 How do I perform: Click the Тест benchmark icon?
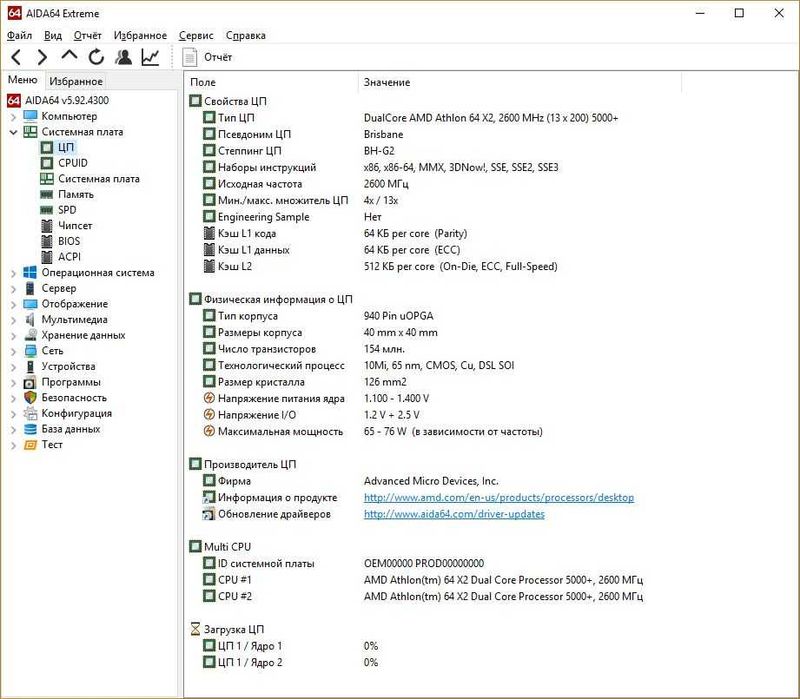(x=30, y=445)
